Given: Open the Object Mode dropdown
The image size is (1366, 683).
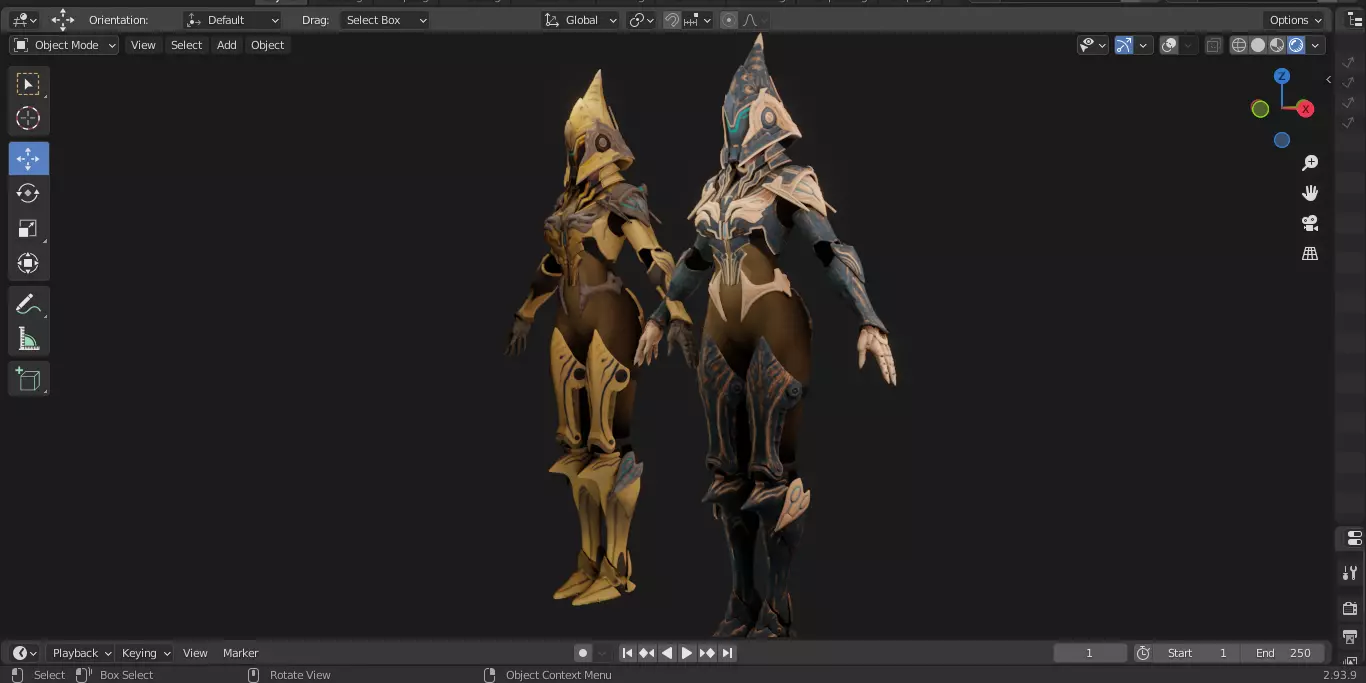Looking at the screenshot, I should (64, 45).
